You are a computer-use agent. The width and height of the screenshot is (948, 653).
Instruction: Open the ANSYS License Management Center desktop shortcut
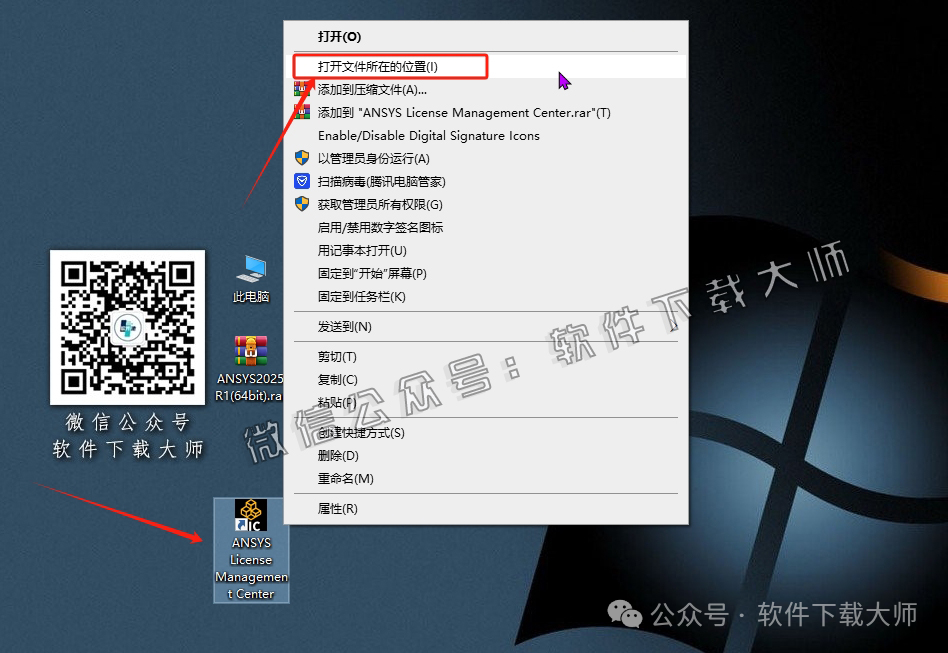pos(250,515)
